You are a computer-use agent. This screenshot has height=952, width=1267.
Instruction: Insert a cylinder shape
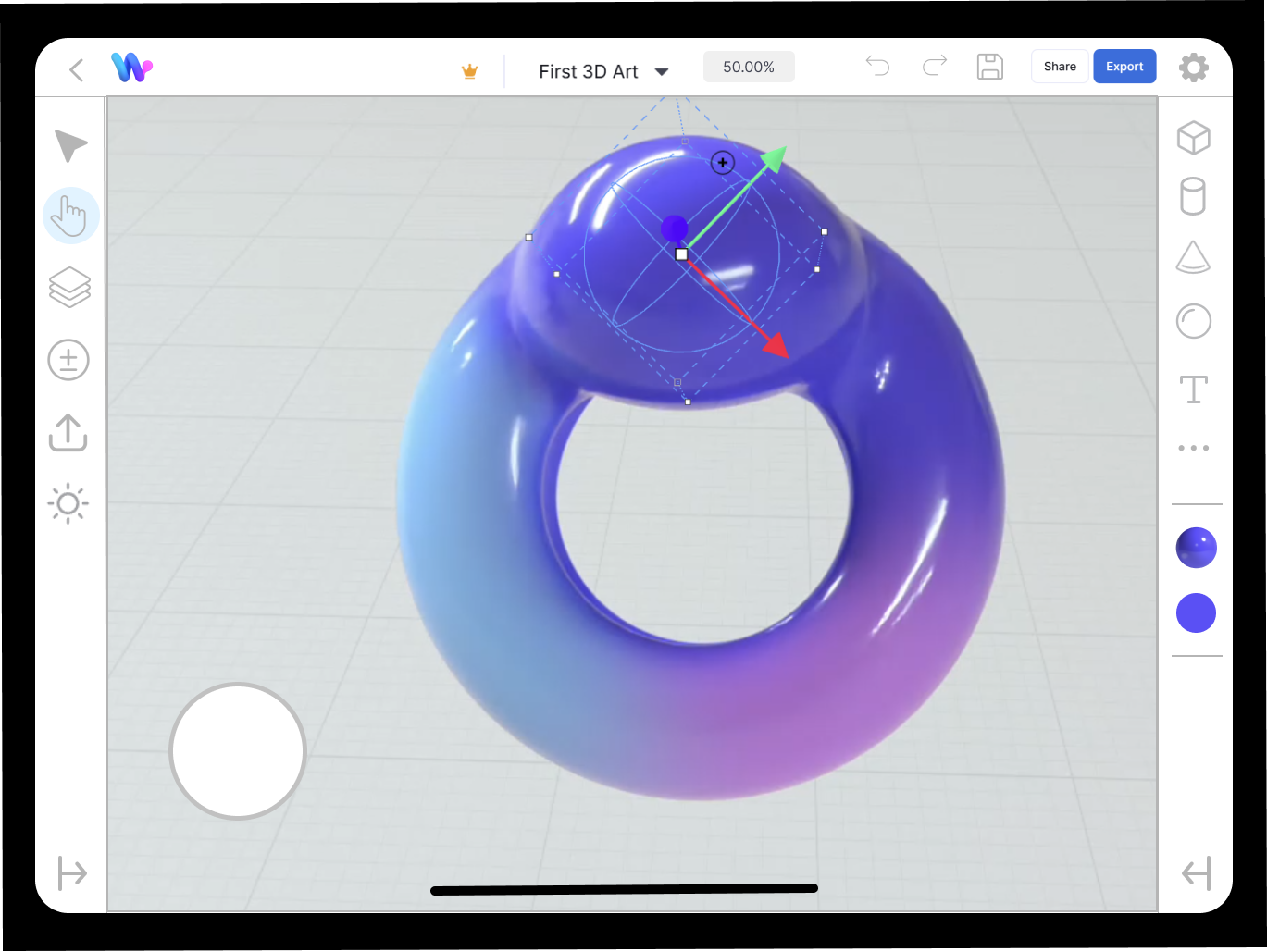tap(1194, 196)
